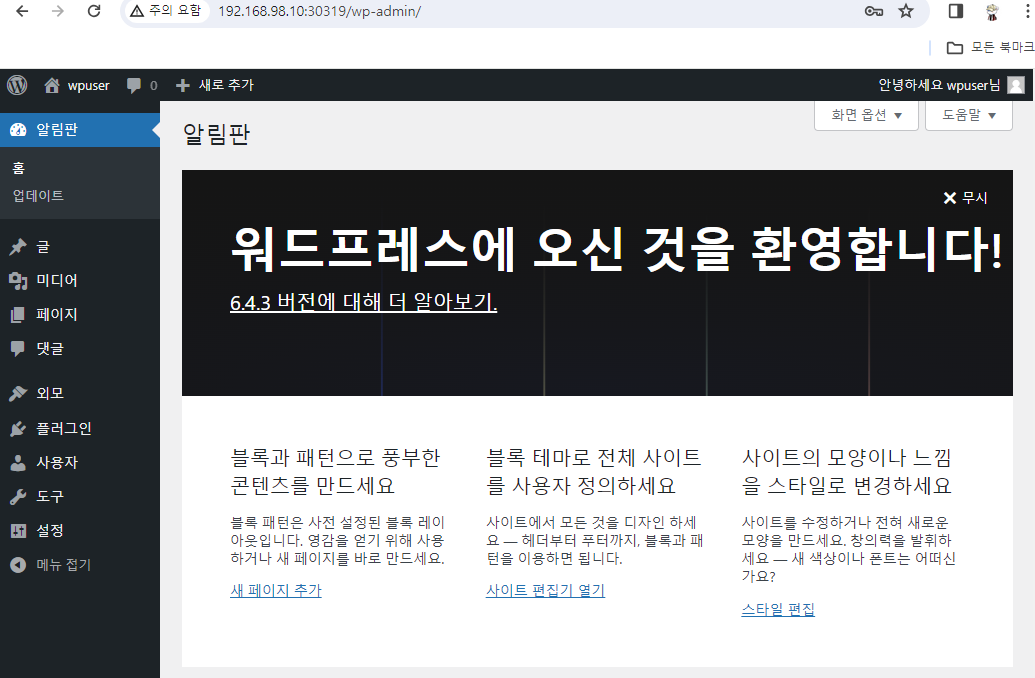Click the 사이트 편집기 열기 link
Viewport: 1035px width, 678px height.
click(545, 590)
